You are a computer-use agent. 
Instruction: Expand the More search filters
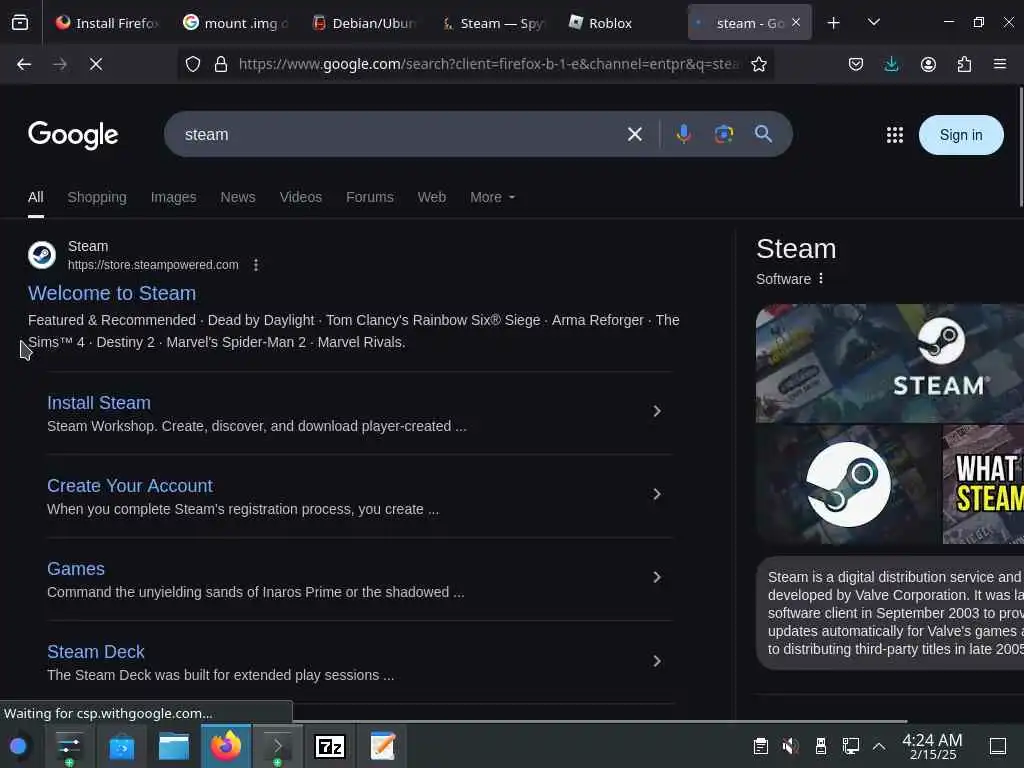pos(493,197)
